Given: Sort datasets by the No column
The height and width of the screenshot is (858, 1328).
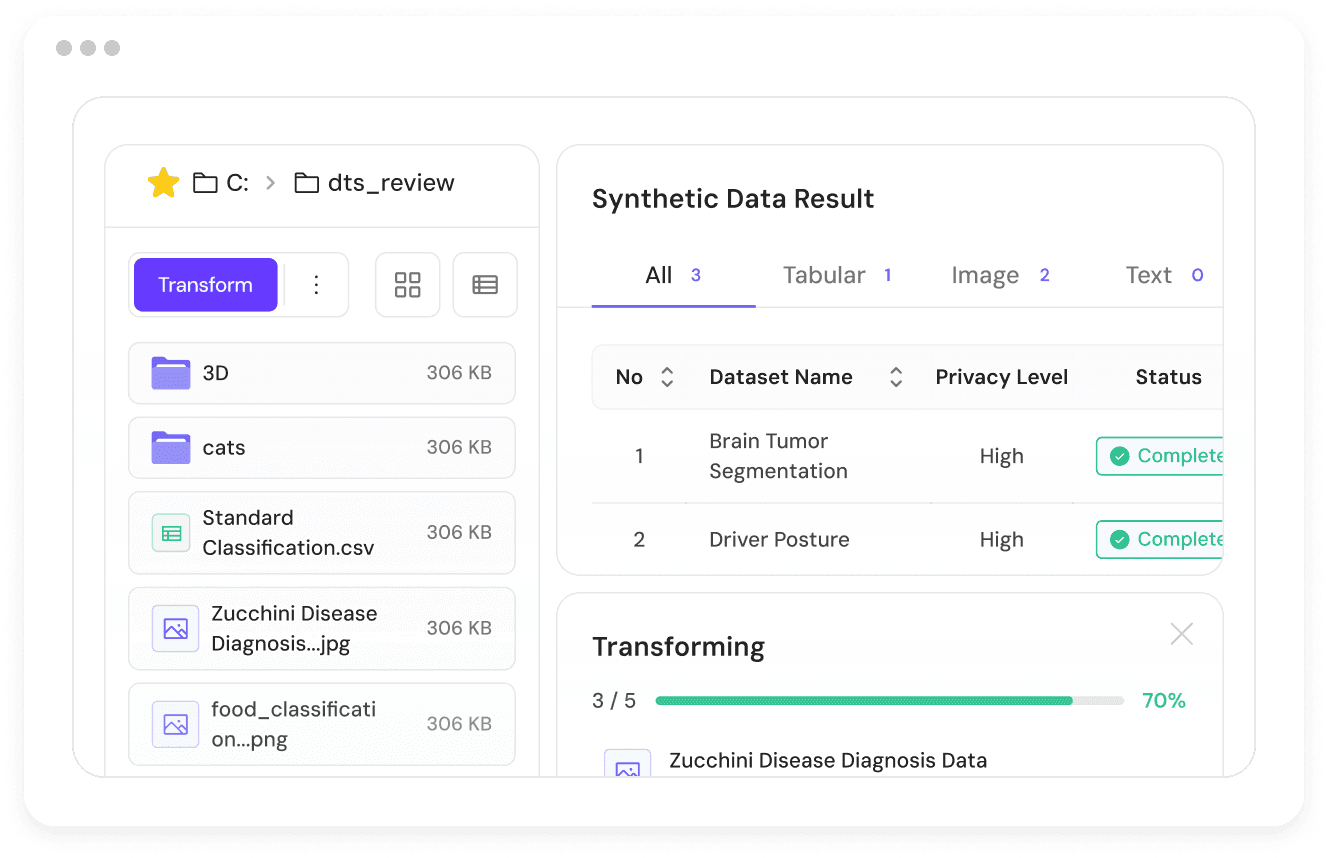Looking at the screenshot, I should [666, 377].
